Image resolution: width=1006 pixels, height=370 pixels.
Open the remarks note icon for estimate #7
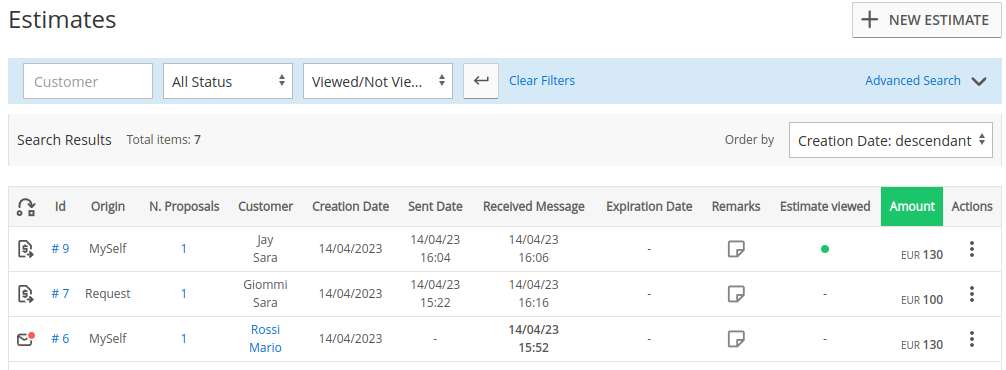736,294
